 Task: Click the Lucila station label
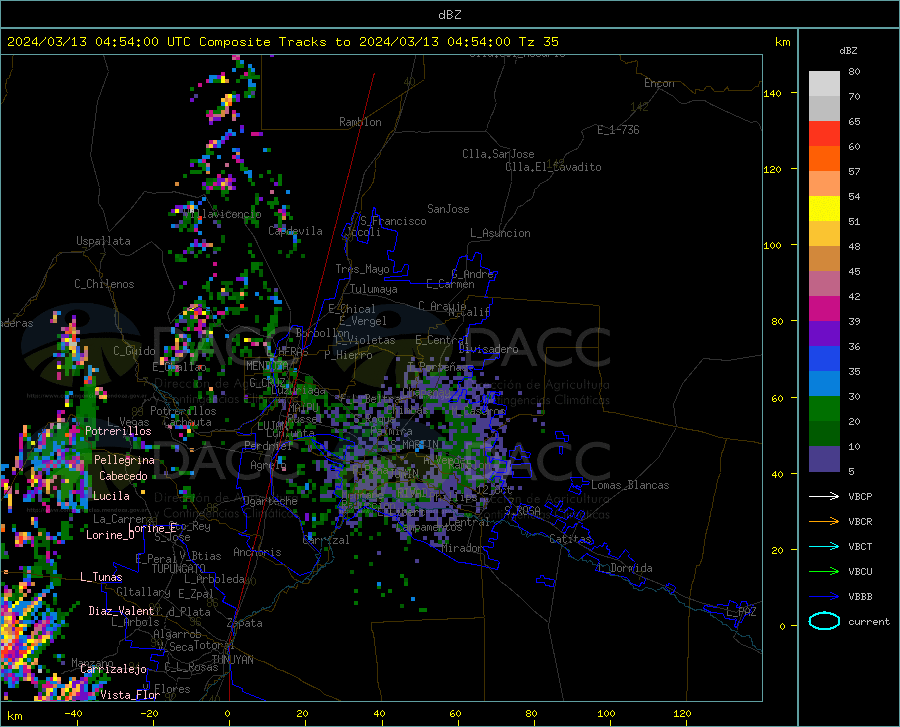click(x=111, y=496)
